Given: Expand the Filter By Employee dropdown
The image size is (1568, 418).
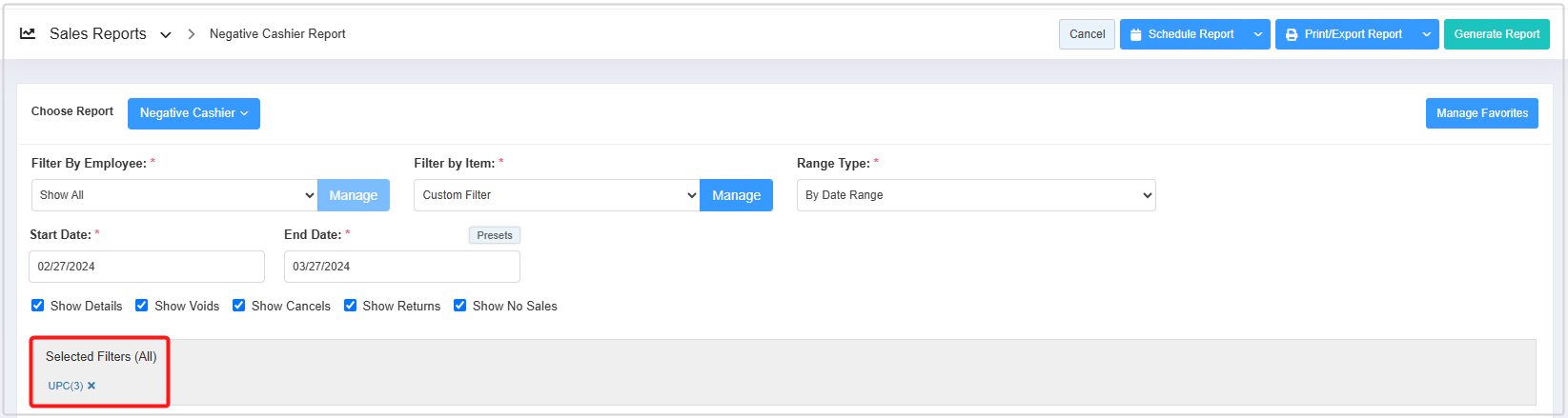Looking at the screenshot, I should [x=174, y=195].
